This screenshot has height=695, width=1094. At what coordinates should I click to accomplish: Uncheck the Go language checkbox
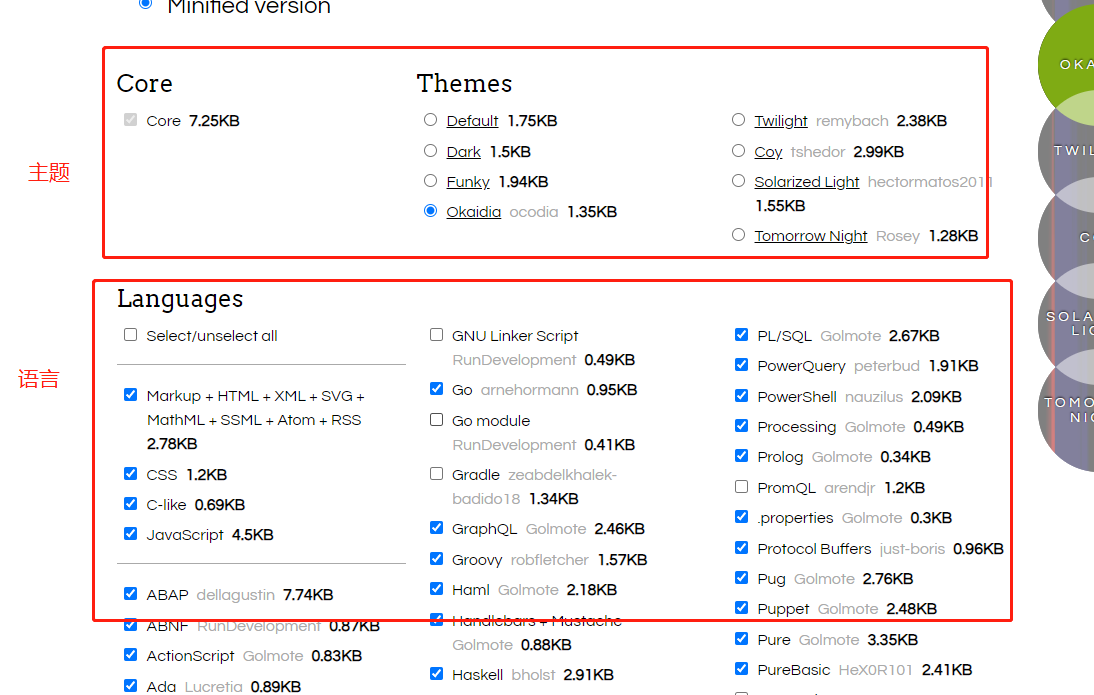coord(437,389)
